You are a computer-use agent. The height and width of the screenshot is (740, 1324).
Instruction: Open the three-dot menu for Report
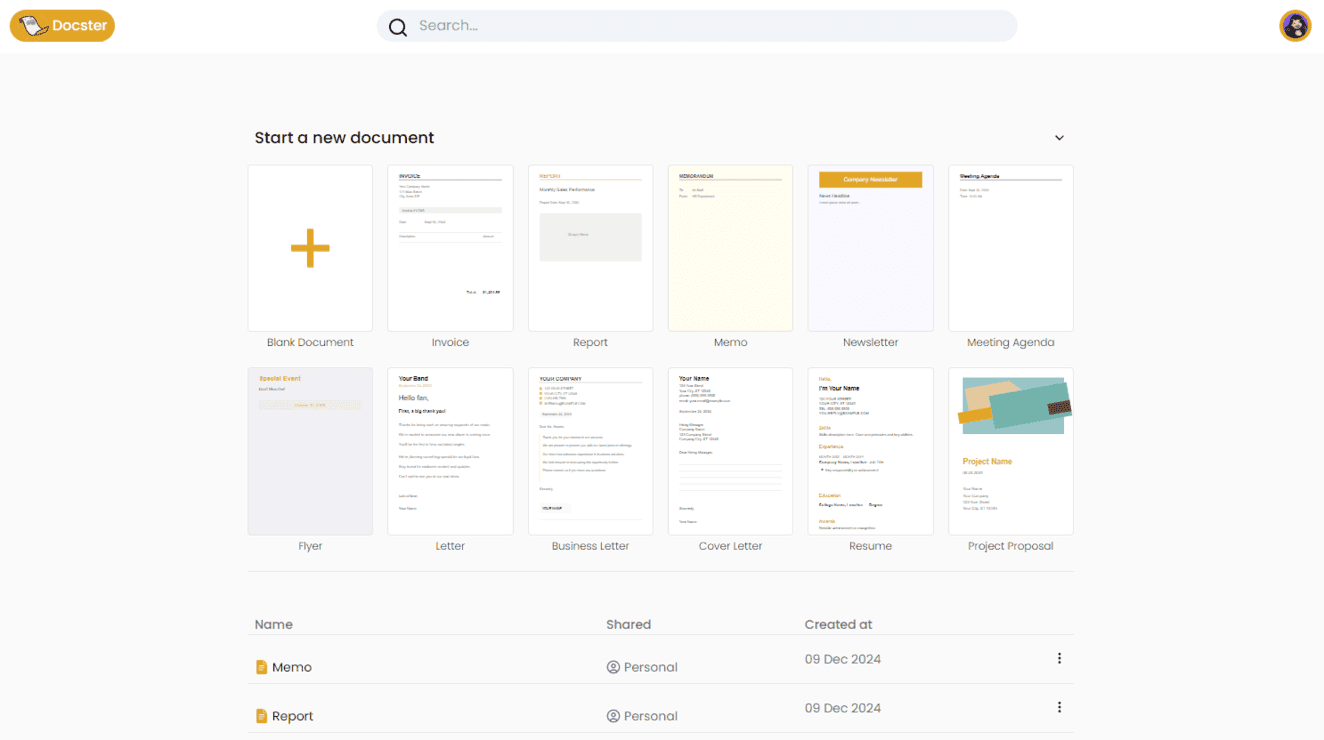point(1059,707)
